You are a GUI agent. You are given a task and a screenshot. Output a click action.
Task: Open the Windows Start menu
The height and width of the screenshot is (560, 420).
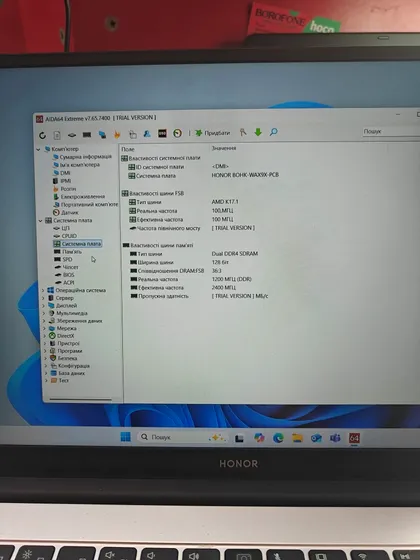[x=125, y=436]
